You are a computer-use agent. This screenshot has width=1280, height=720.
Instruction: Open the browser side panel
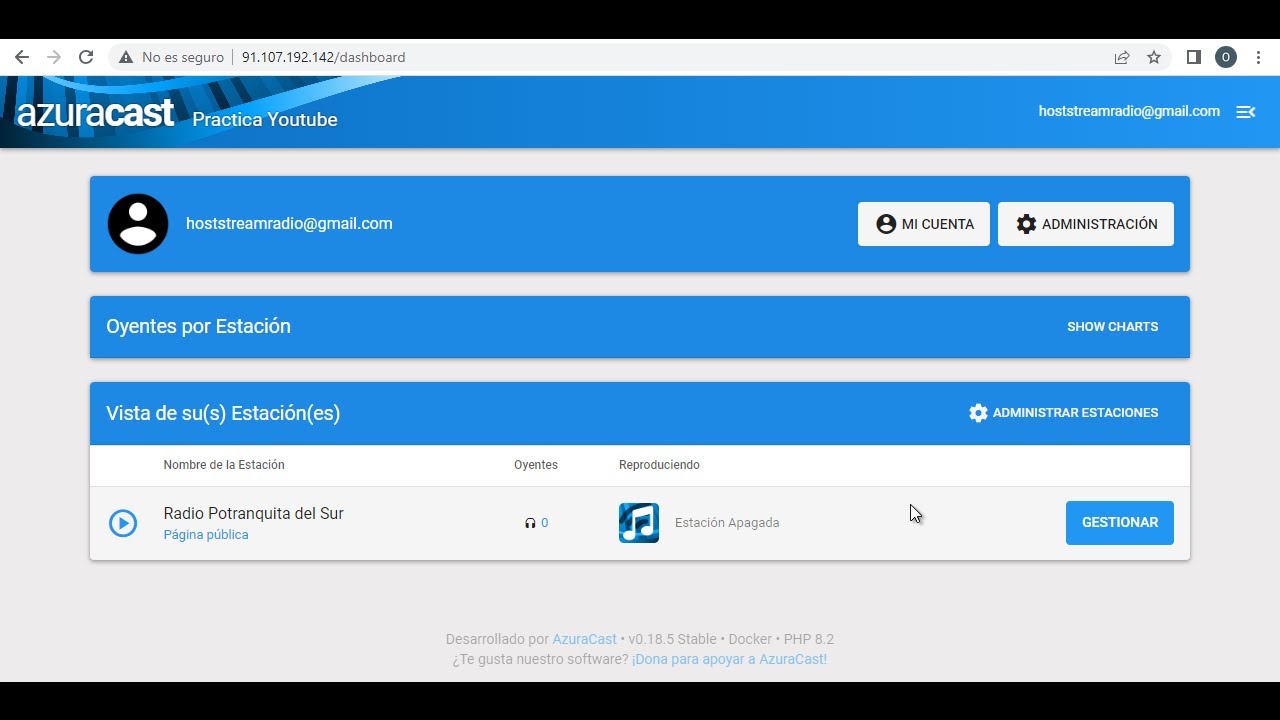(x=1193, y=57)
